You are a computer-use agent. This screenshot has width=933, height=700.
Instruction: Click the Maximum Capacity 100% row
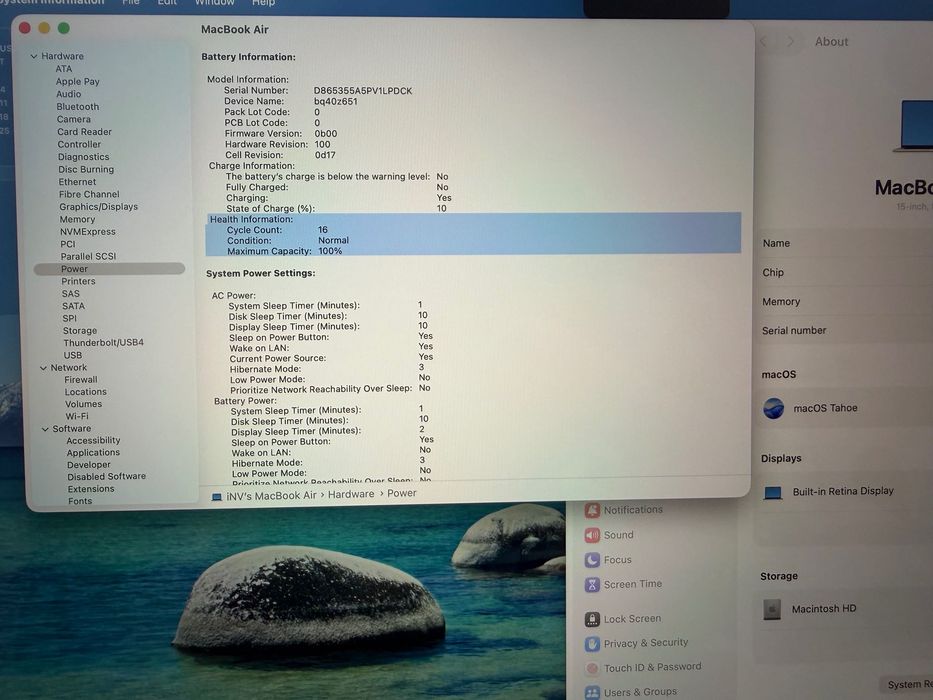473,251
